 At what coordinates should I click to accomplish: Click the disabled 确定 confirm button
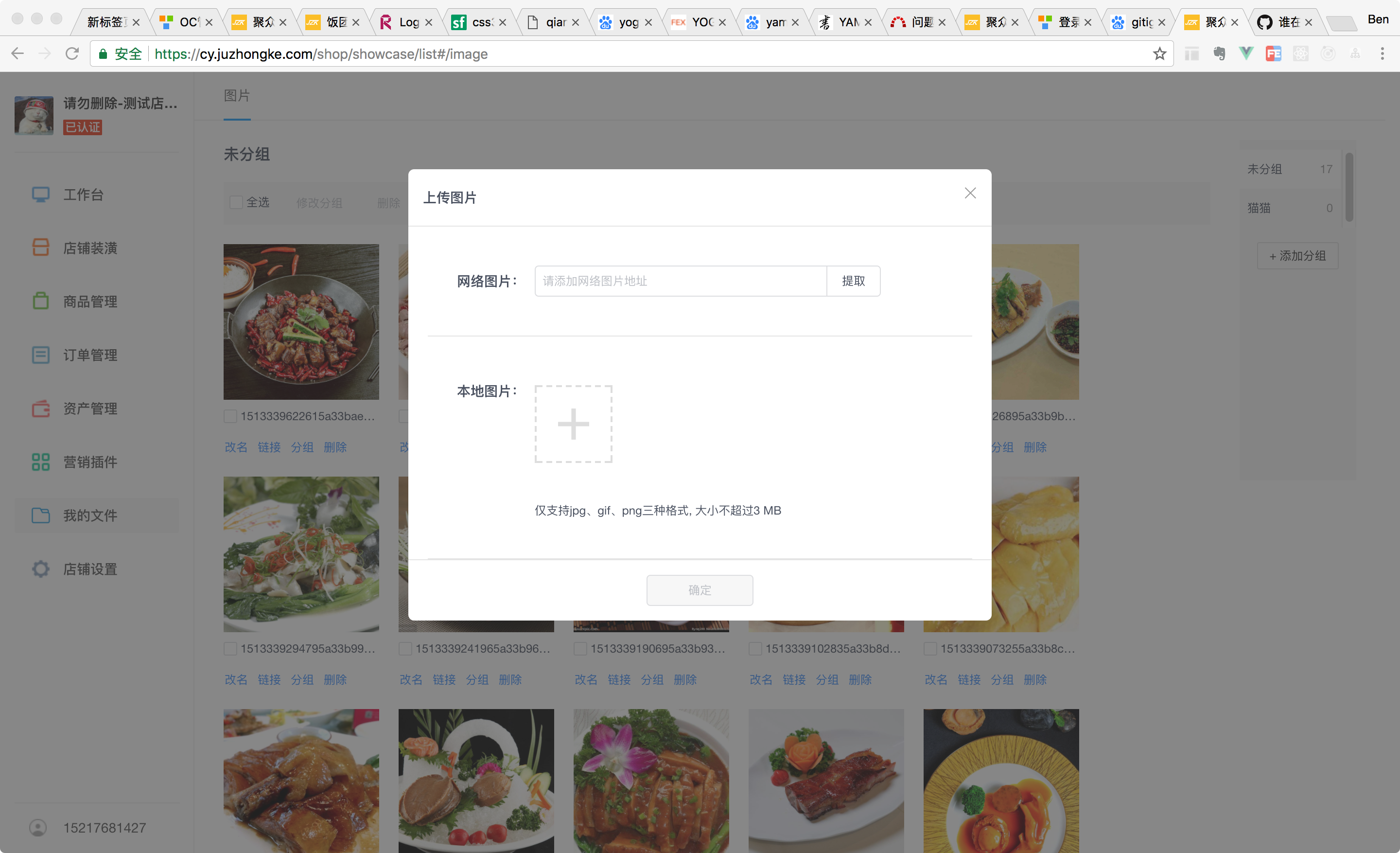click(x=700, y=590)
